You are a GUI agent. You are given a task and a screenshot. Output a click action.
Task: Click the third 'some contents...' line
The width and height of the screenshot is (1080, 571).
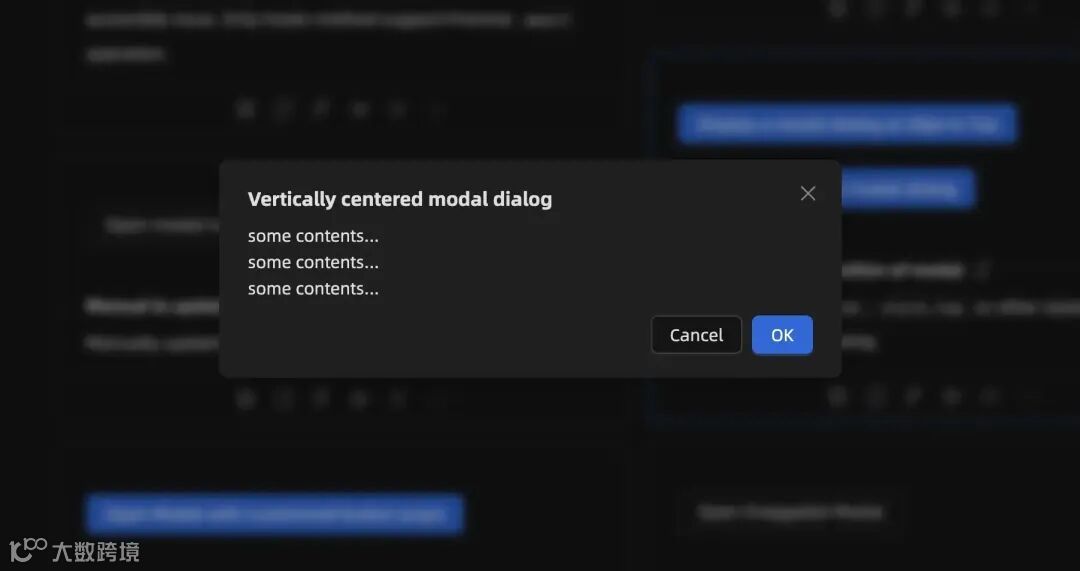click(x=313, y=289)
